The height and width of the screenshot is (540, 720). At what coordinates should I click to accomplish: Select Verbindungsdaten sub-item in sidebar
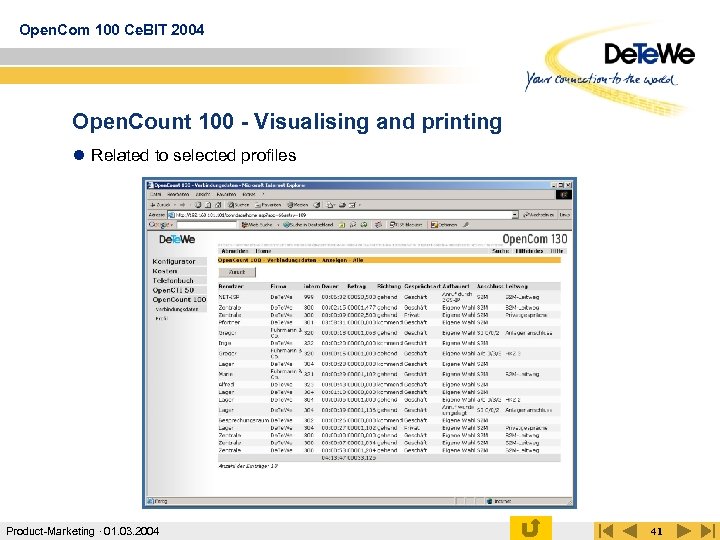(177, 309)
